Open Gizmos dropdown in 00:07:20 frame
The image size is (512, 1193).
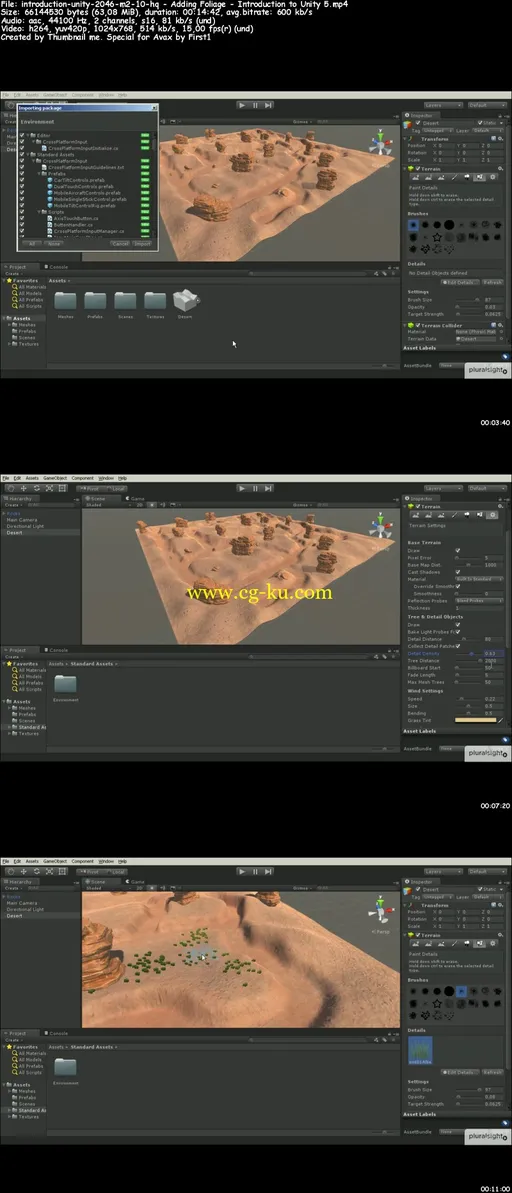tap(301, 504)
